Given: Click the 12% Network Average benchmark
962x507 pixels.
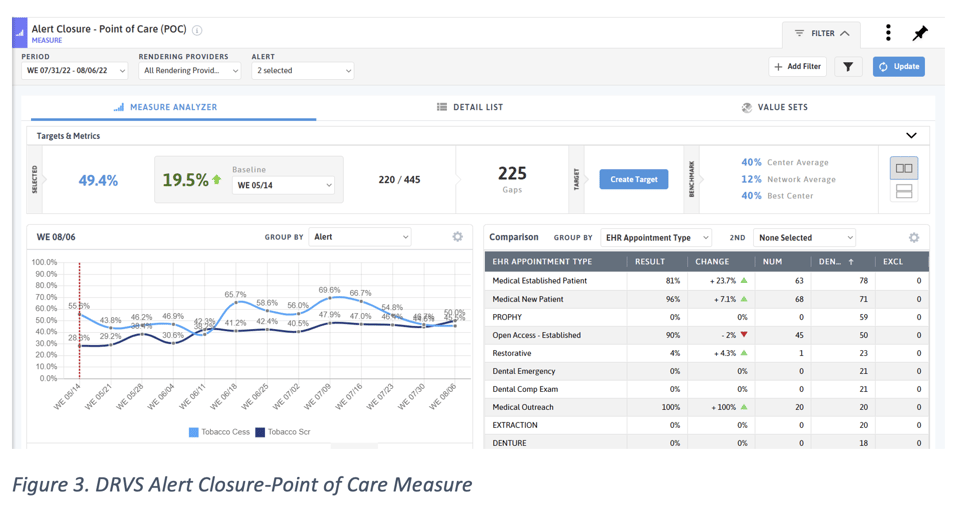Looking at the screenshot, I should point(788,179).
